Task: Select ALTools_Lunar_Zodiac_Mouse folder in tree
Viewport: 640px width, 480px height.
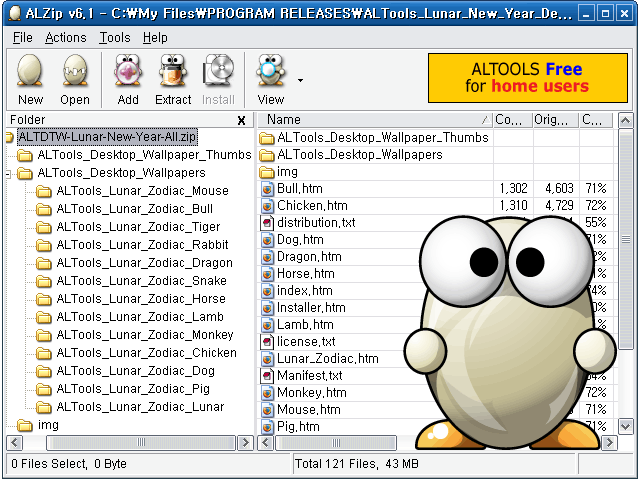Action: pyautogui.click(x=142, y=191)
